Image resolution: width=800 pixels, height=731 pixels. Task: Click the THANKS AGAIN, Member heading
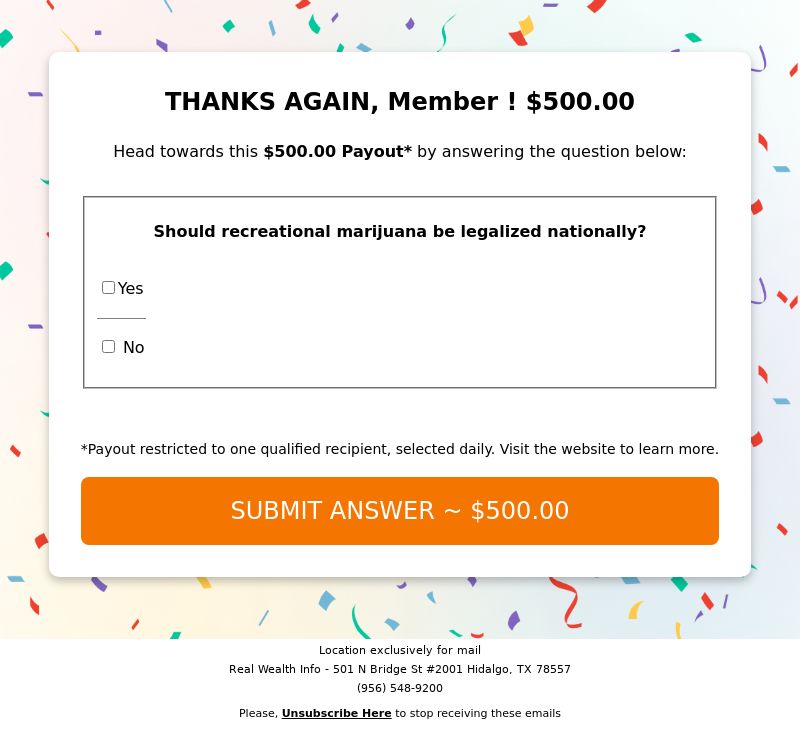coord(399,101)
